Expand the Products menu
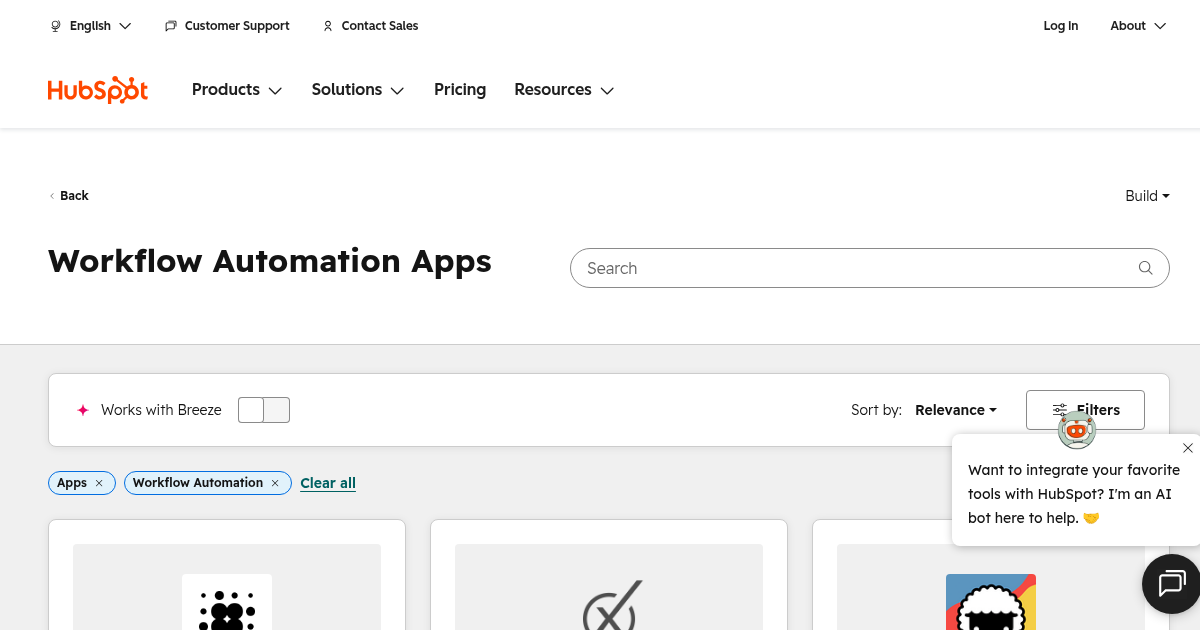Image resolution: width=1200 pixels, height=630 pixels. tap(237, 90)
